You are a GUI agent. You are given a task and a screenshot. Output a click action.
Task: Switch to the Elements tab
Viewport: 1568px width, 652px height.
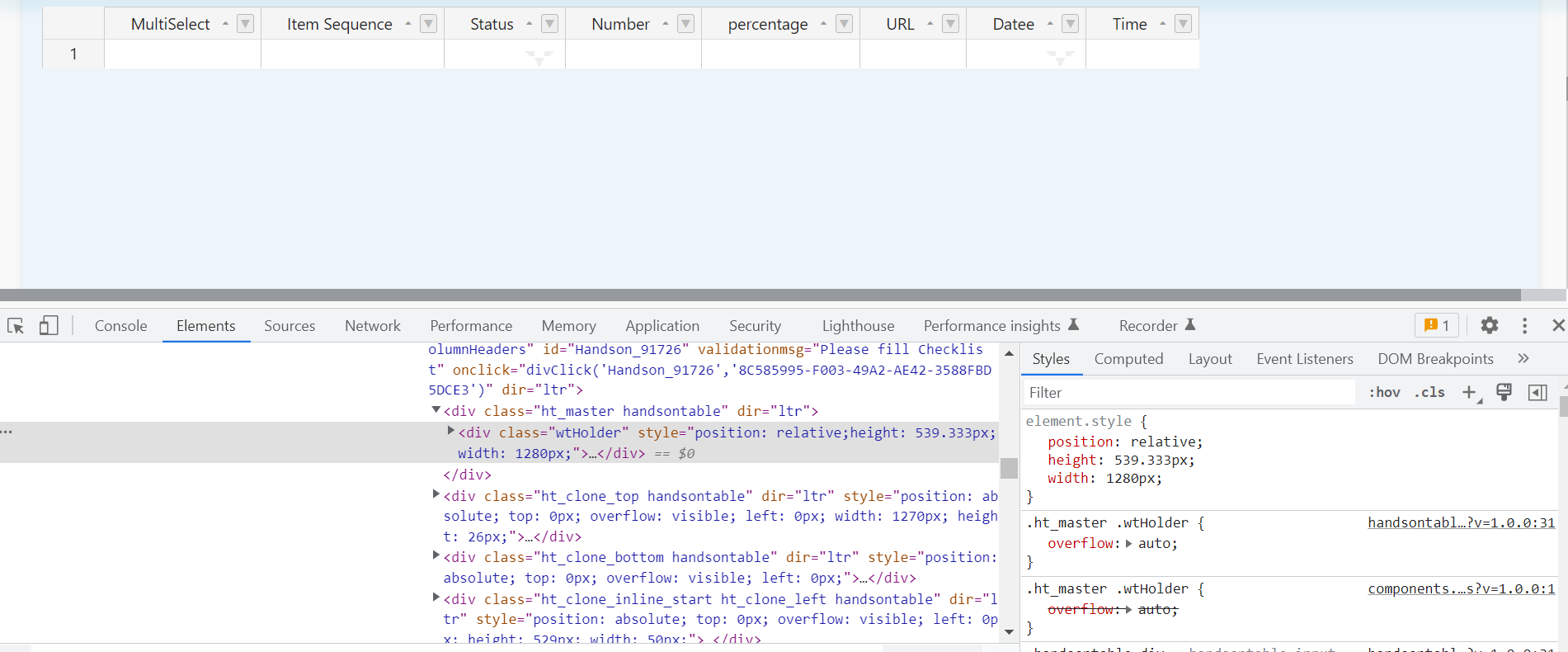pyautogui.click(x=206, y=326)
